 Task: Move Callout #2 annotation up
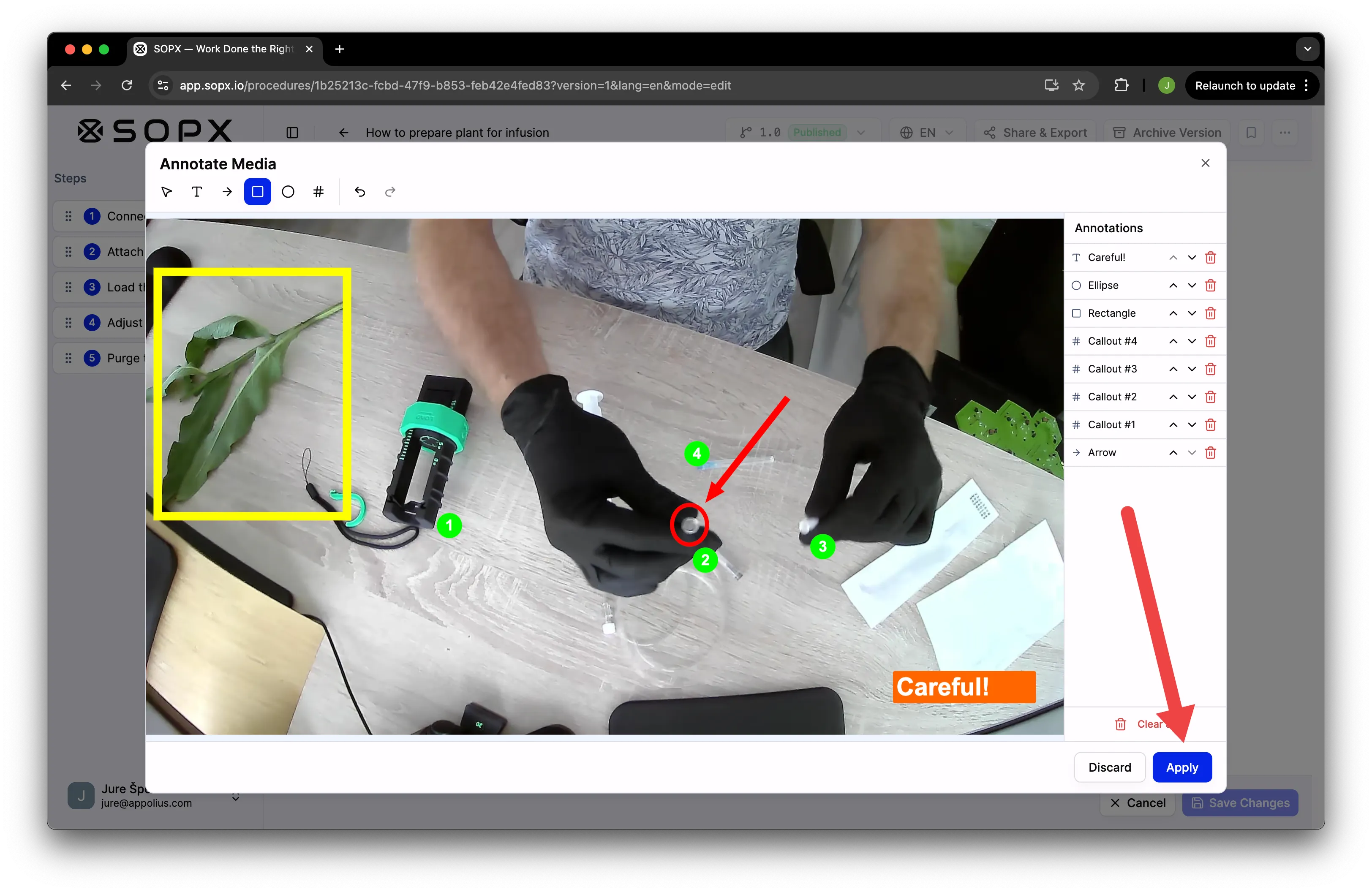1173,397
